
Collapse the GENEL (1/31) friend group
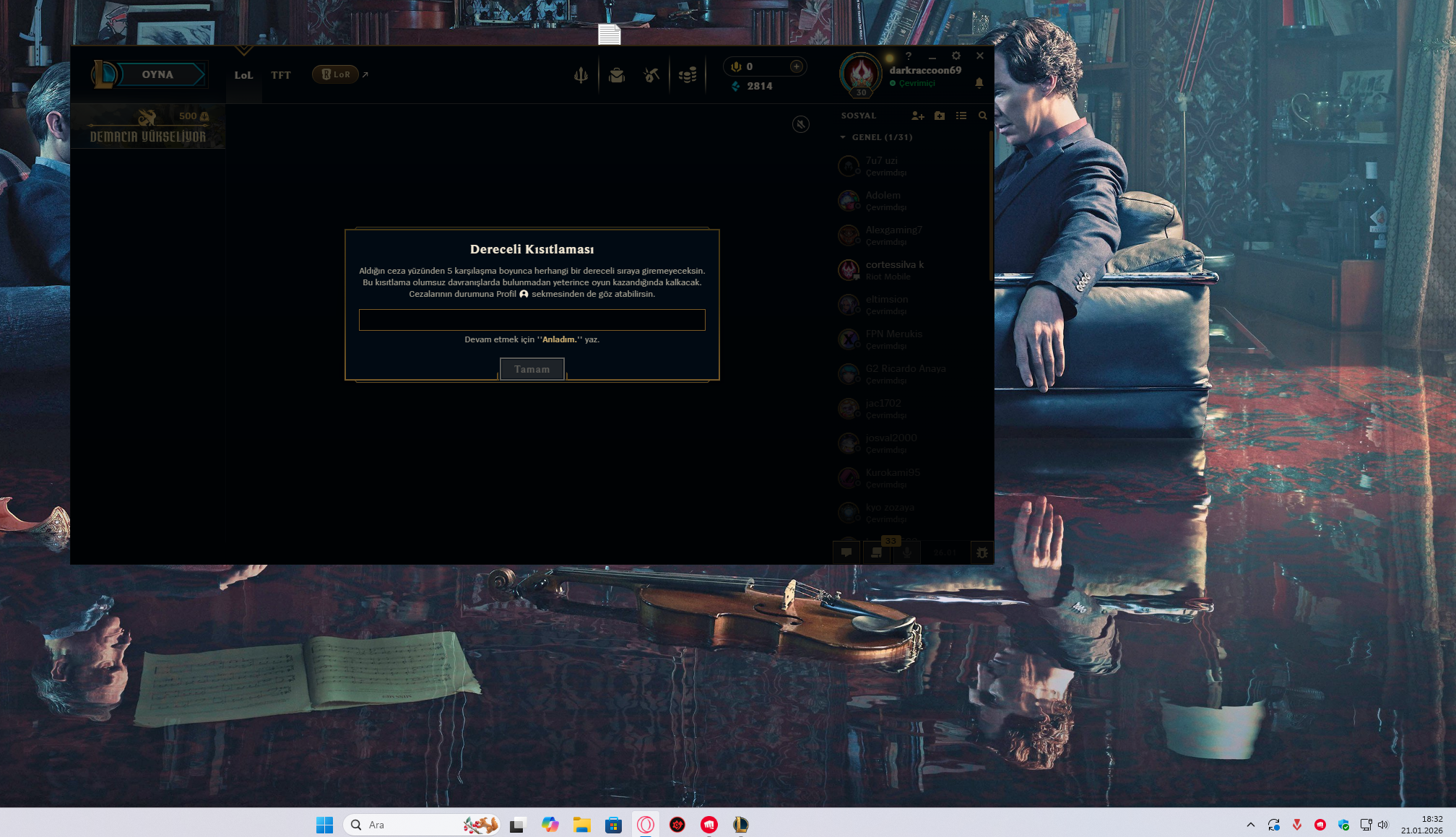tap(877, 137)
